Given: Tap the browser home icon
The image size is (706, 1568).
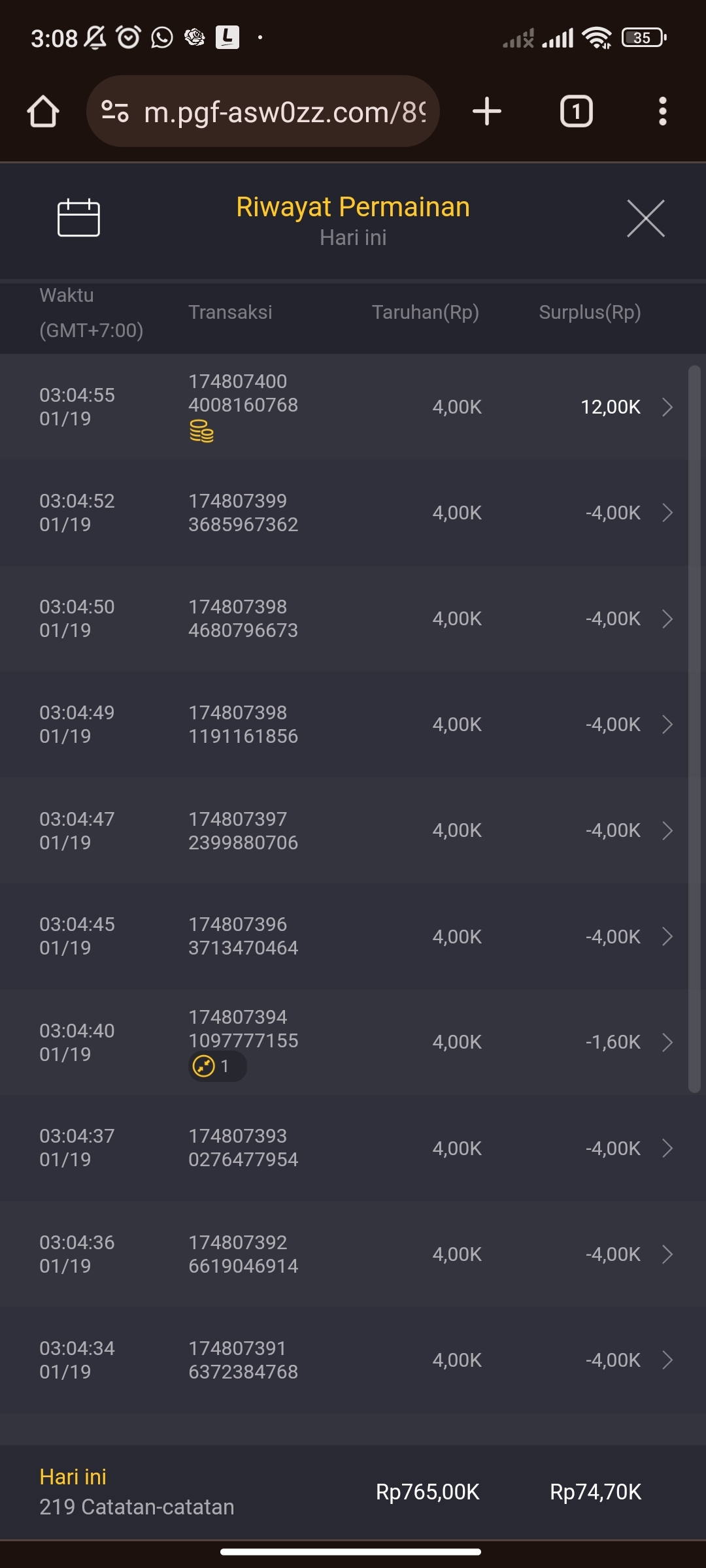Looking at the screenshot, I should (43, 112).
